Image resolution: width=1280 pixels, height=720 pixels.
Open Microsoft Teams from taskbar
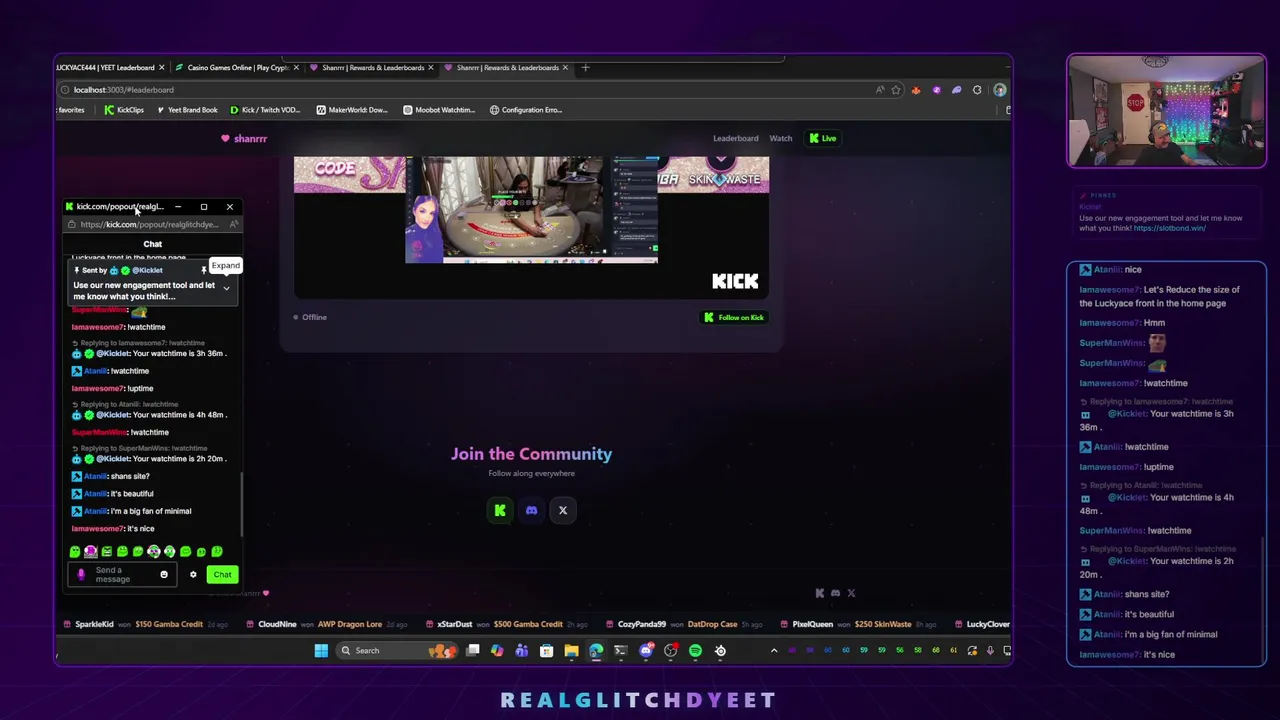pos(521,650)
